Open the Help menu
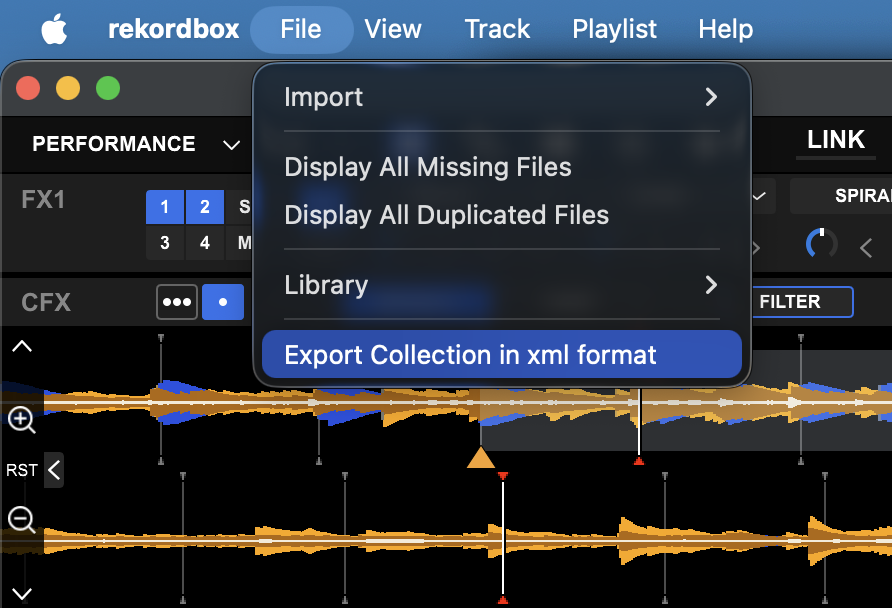892x608 pixels. coord(725,29)
